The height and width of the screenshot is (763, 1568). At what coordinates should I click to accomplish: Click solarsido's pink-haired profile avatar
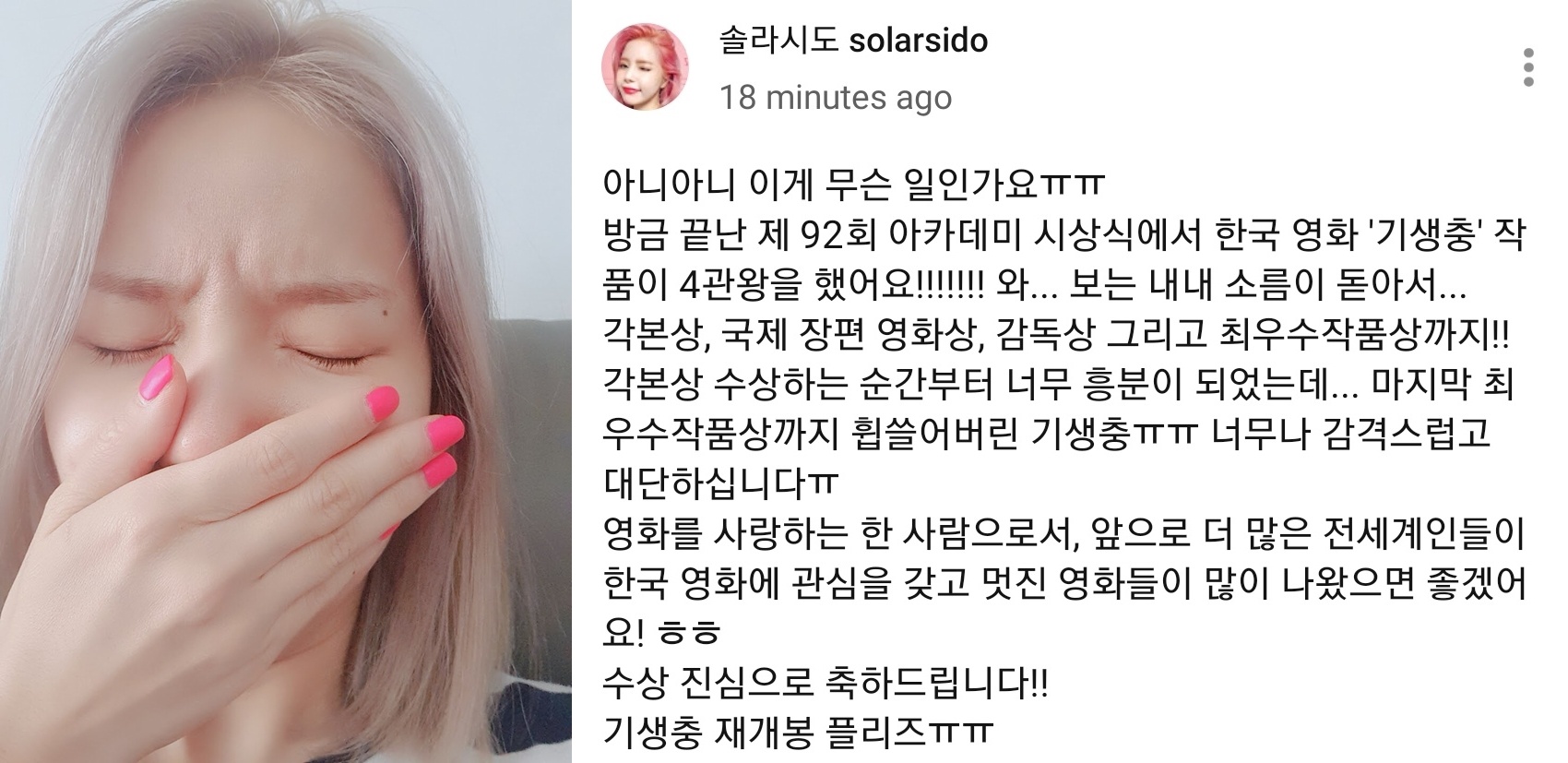[645, 66]
